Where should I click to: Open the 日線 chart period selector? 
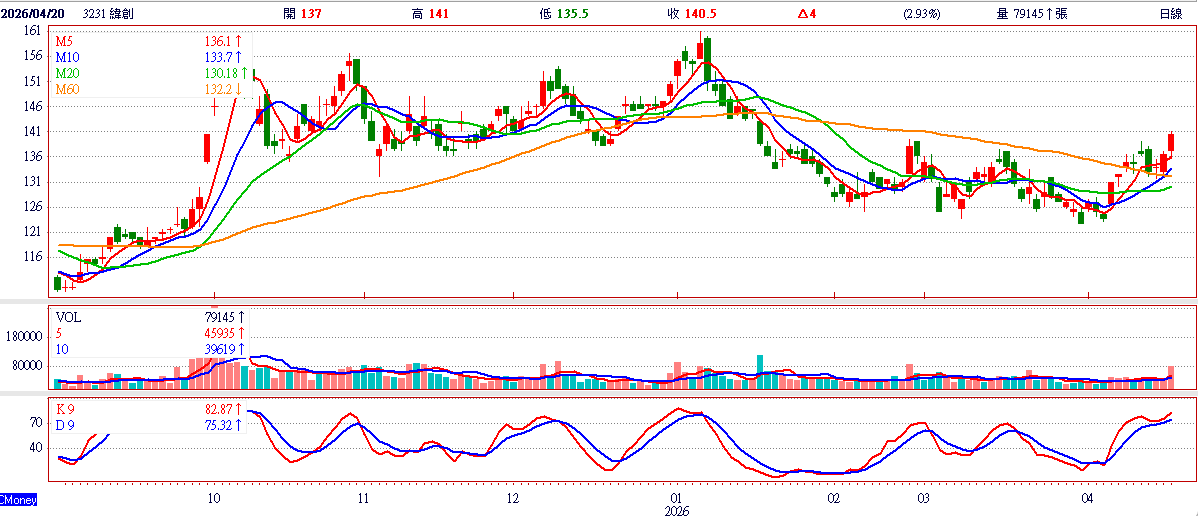(x=1170, y=13)
